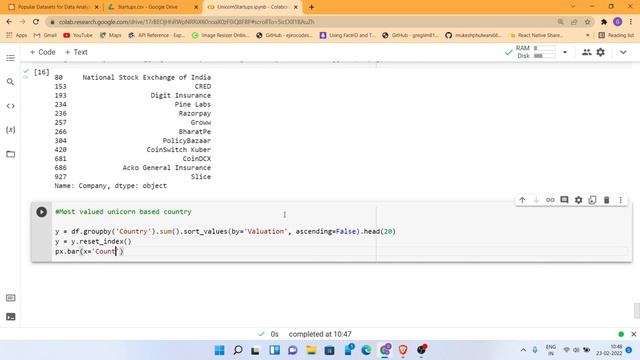Move cell up with arrow icon
640x360 pixels.
[522, 200]
